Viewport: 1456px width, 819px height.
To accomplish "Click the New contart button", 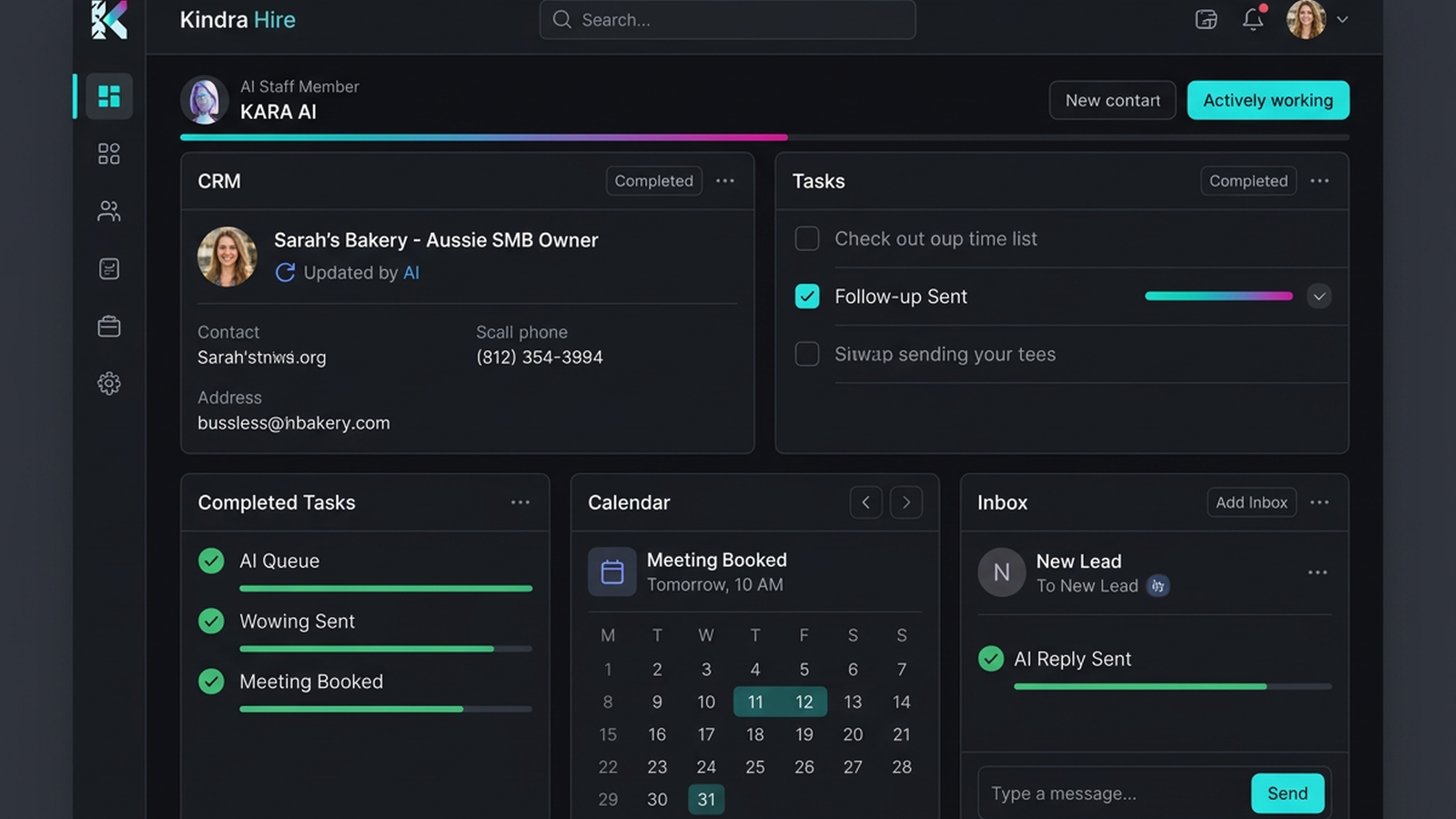I will pos(1113,100).
